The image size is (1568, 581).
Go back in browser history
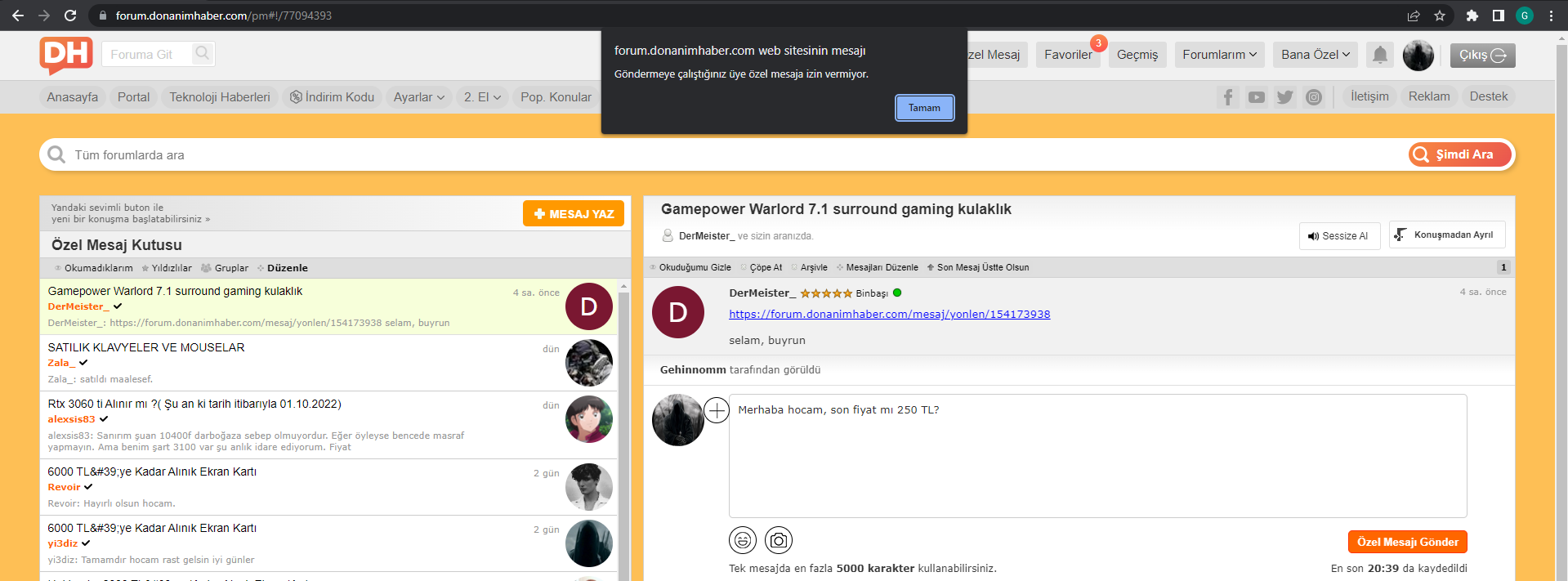coord(18,16)
